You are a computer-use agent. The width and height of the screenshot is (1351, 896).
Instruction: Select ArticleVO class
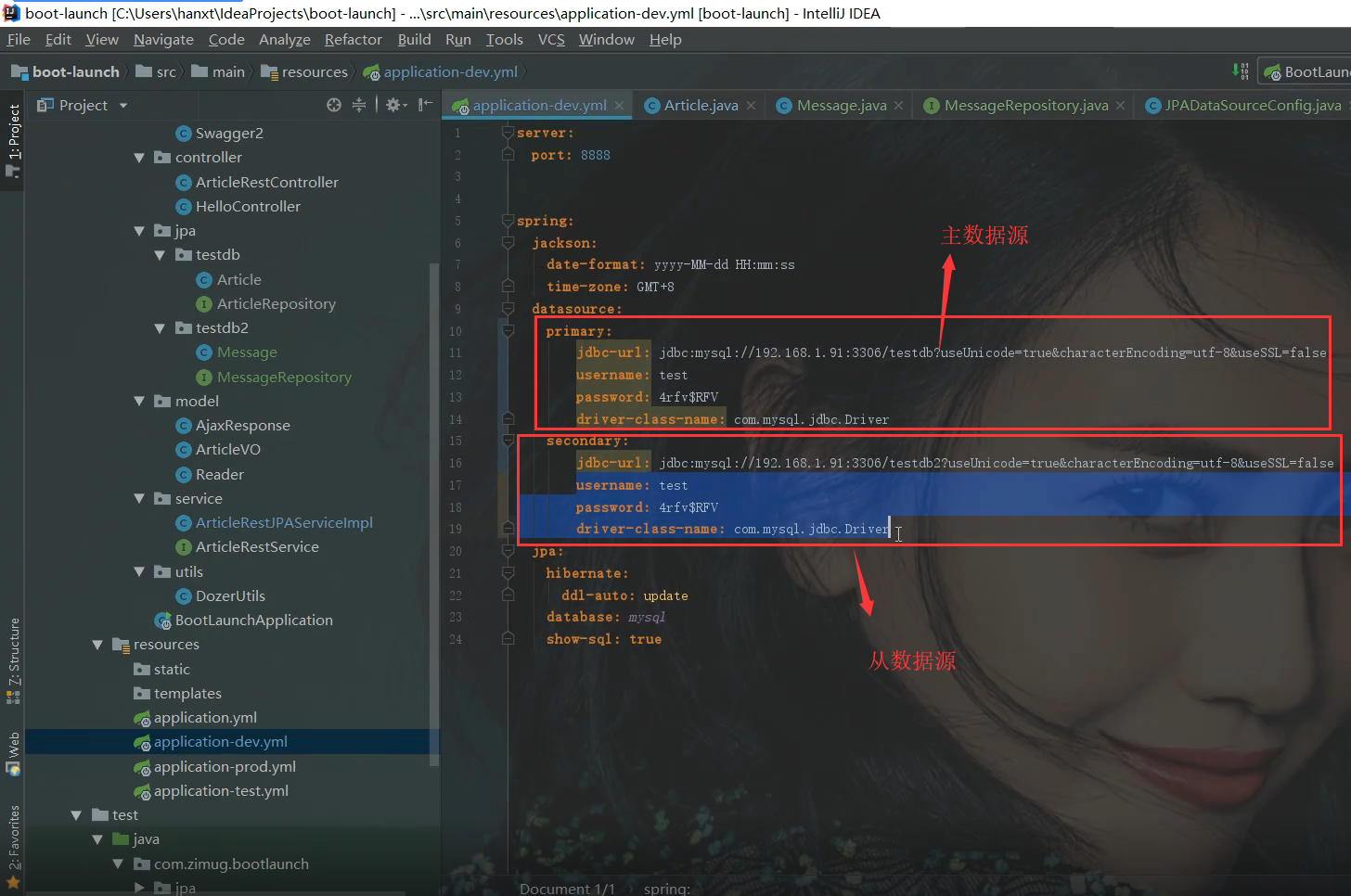pos(218,450)
